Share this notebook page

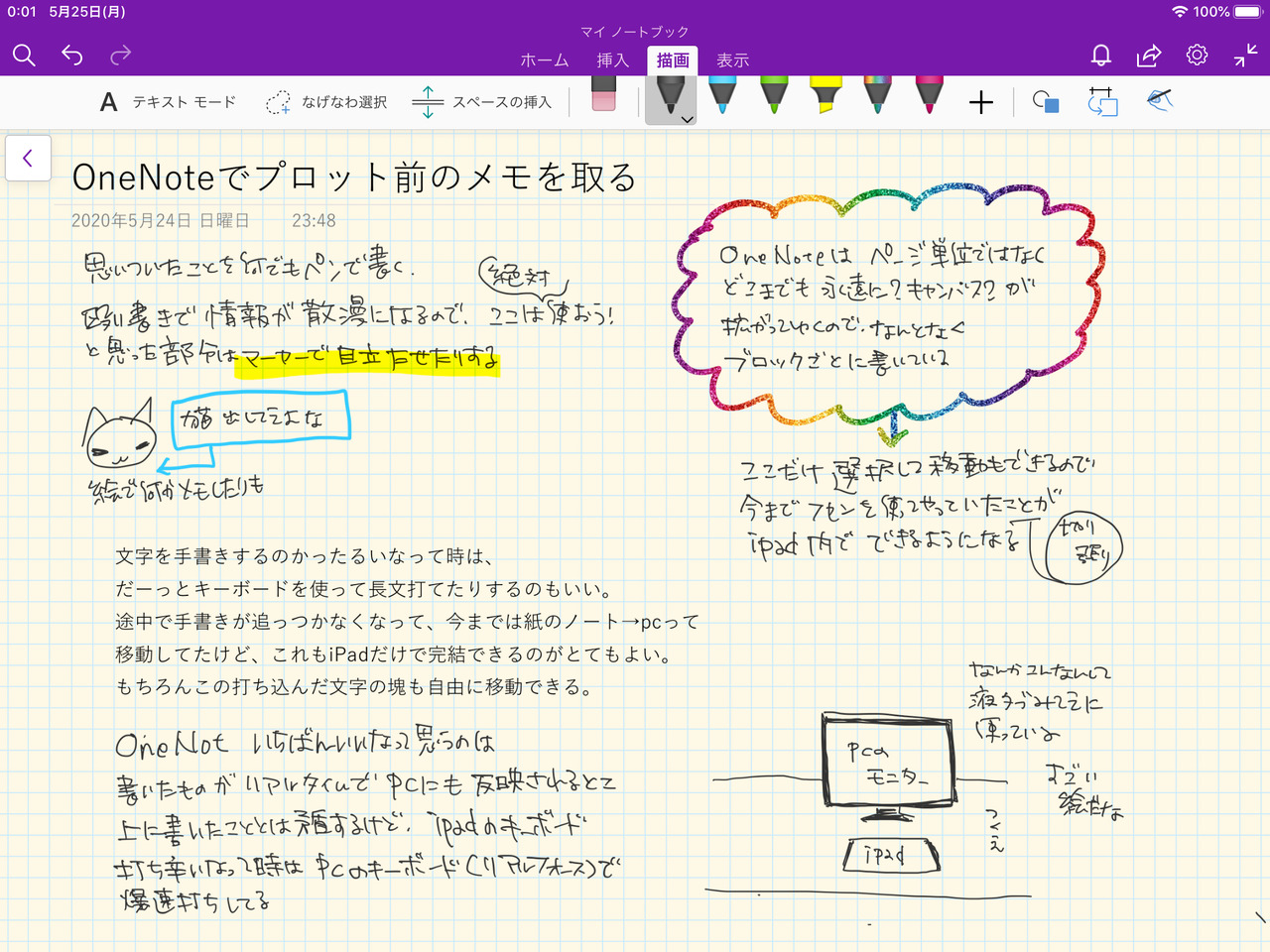1149,56
